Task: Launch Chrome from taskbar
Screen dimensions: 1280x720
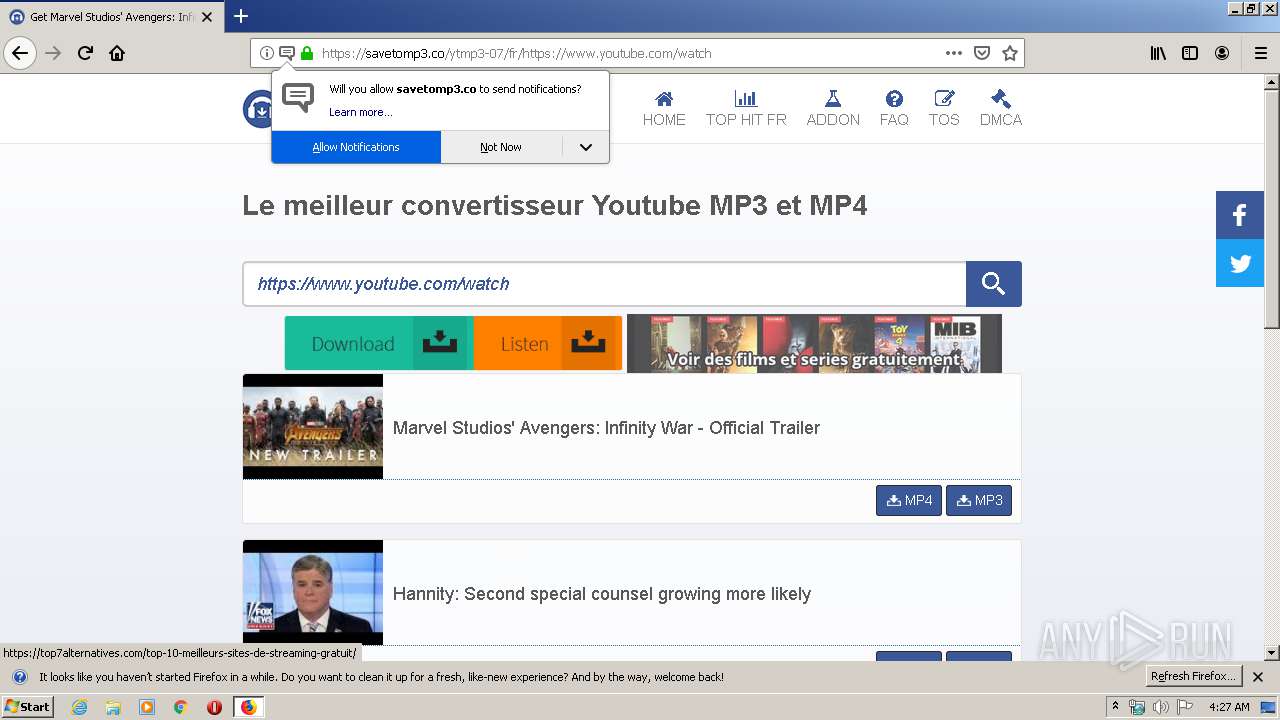Action: click(x=181, y=707)
